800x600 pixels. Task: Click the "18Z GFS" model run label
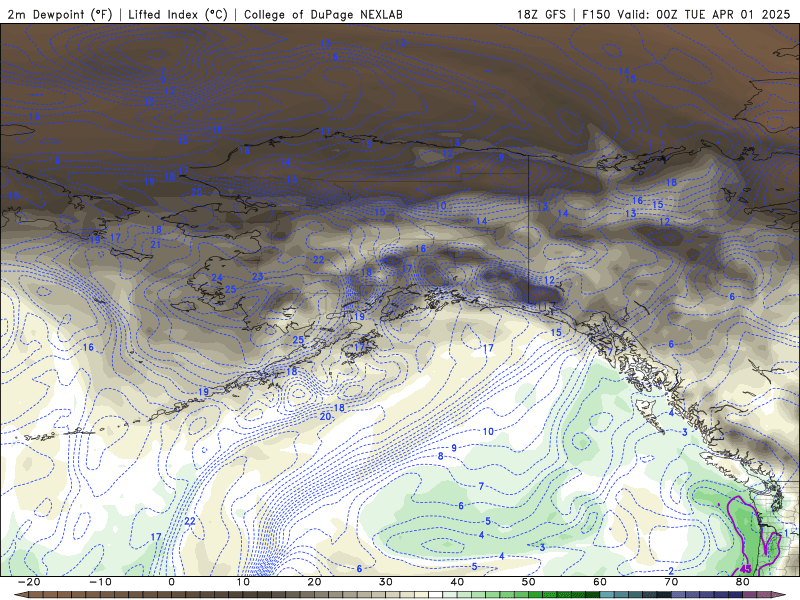tap(541, 14)
